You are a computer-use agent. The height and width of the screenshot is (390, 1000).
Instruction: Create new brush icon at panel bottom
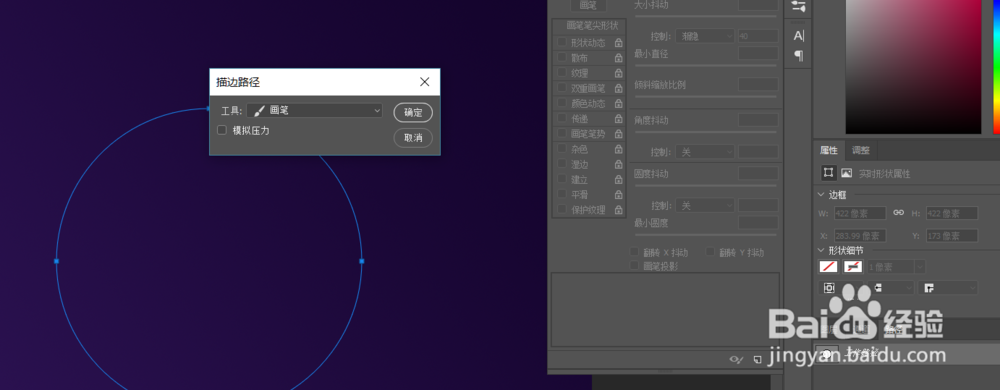tap(758, 359)
